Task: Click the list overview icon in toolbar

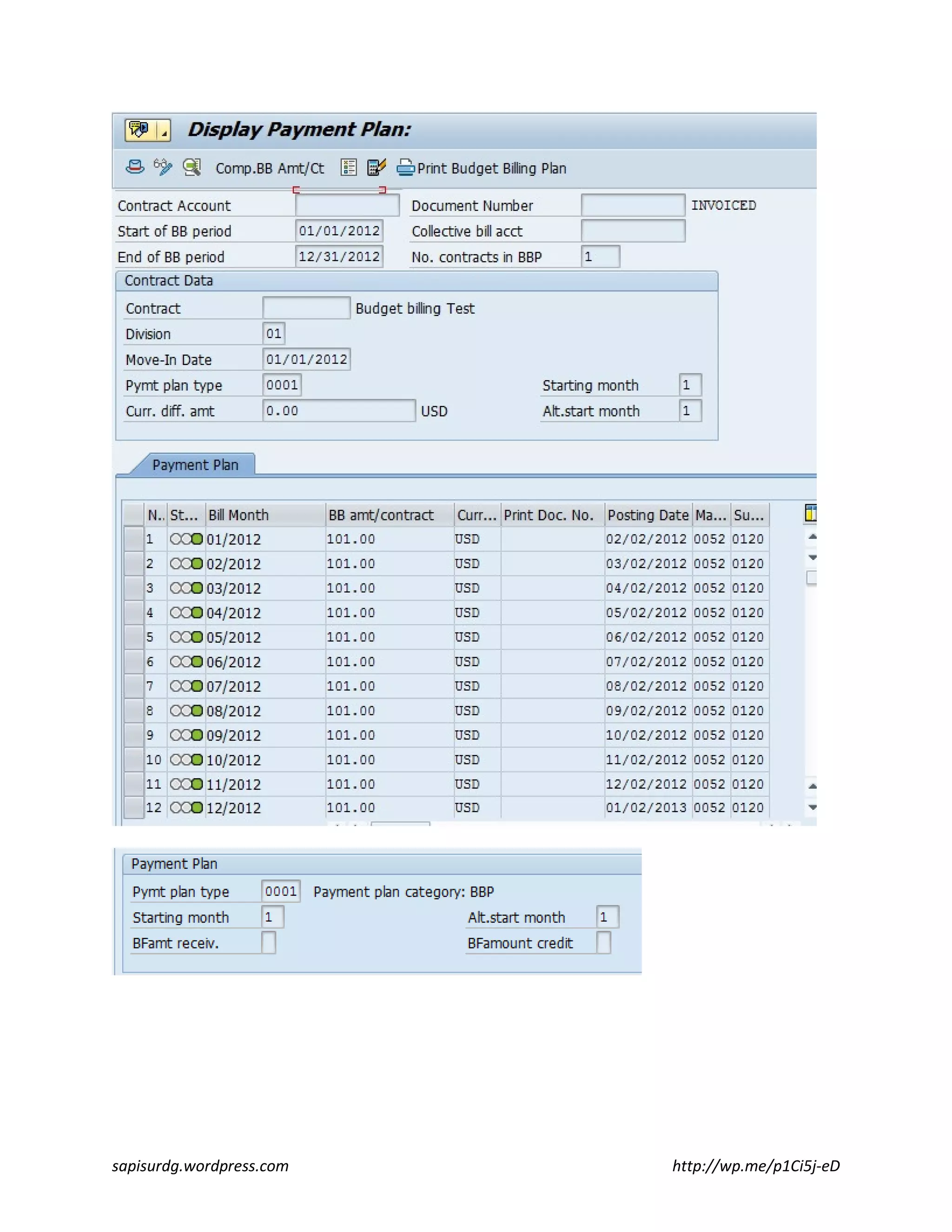Action: [x=349, y=167]
